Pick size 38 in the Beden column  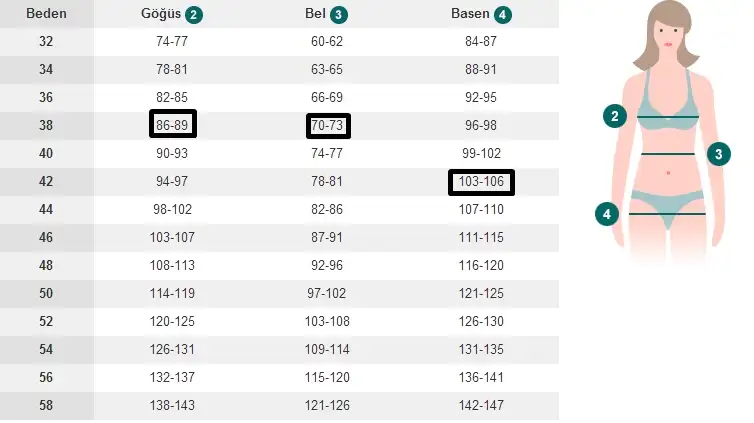46,126
